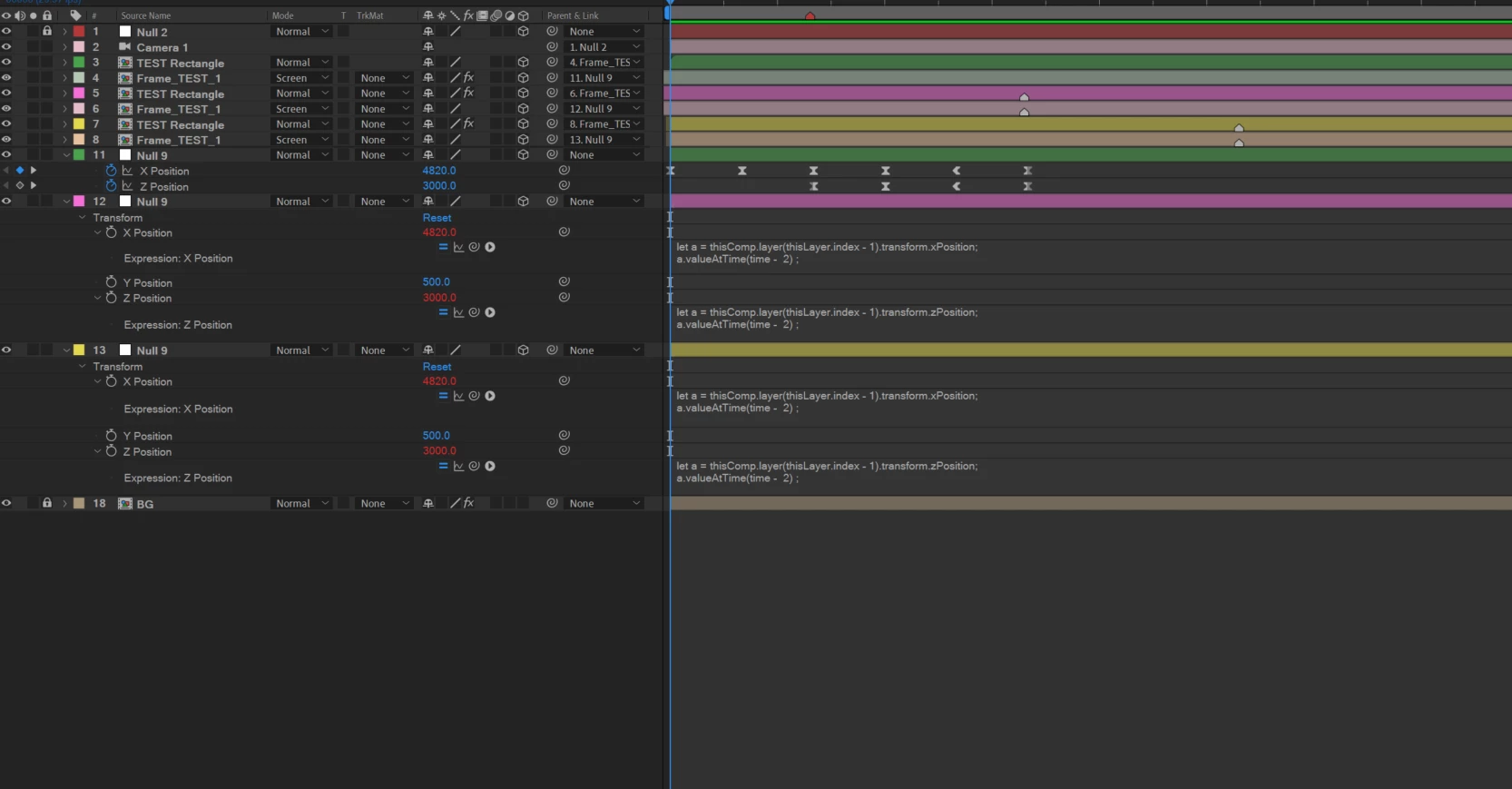Click red label color swatch of layer 1
The width and height of the screenshot is (1512, 789).
point(79,32)
